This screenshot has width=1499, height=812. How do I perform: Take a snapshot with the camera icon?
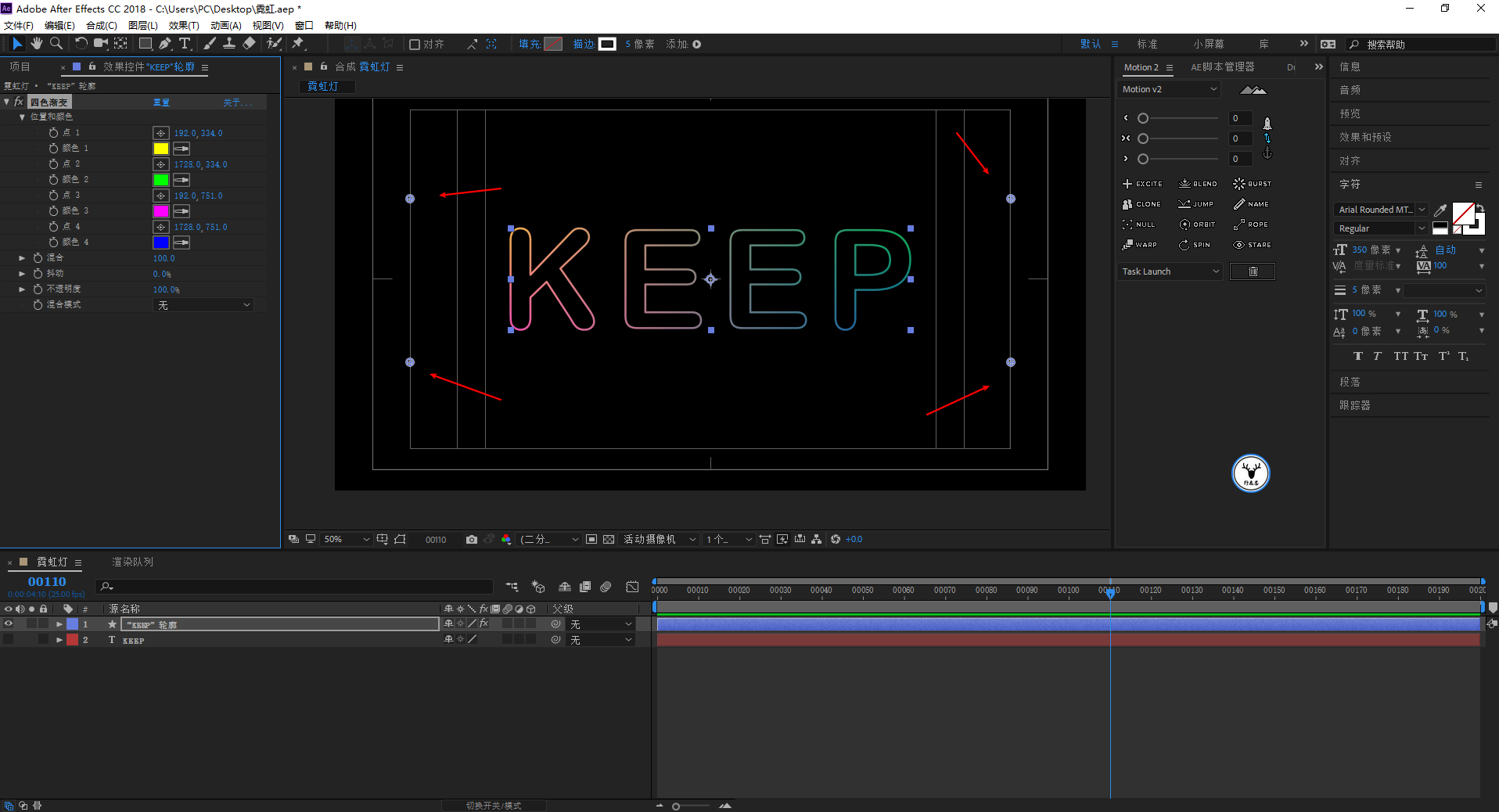click(472, 540)
